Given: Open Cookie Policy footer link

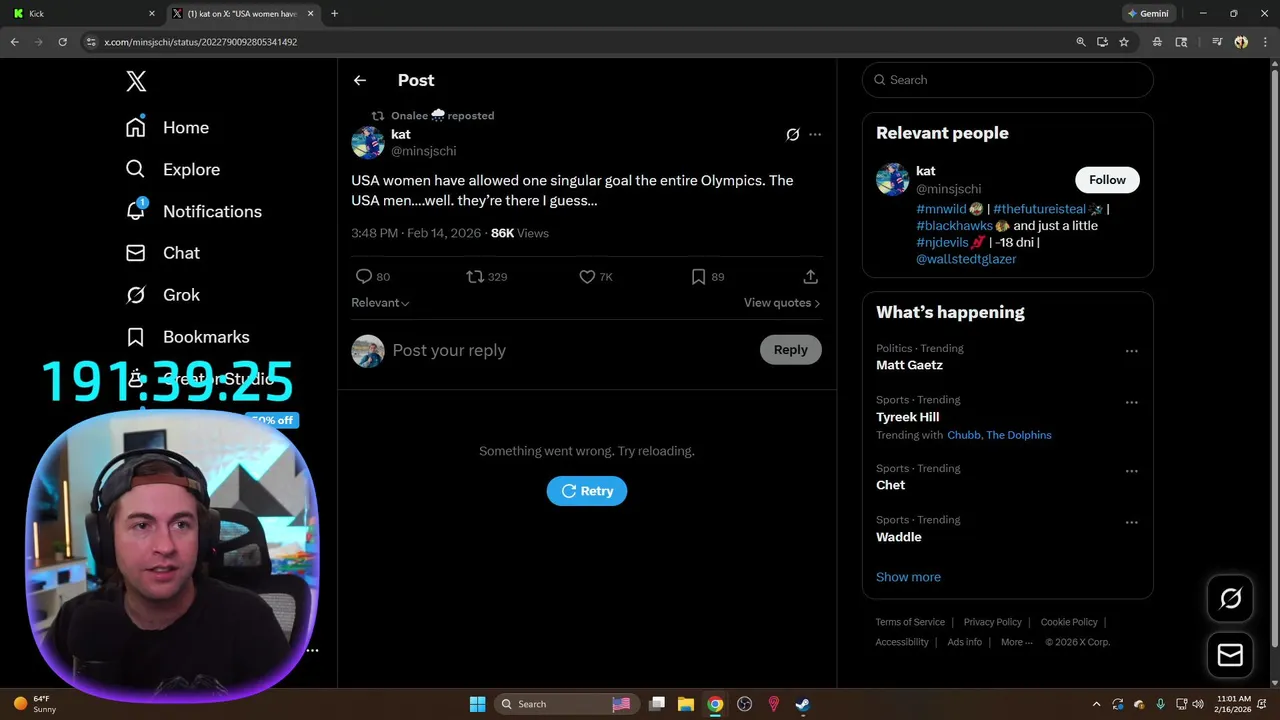Looking at the screenshot, I should click(1069, 622).
